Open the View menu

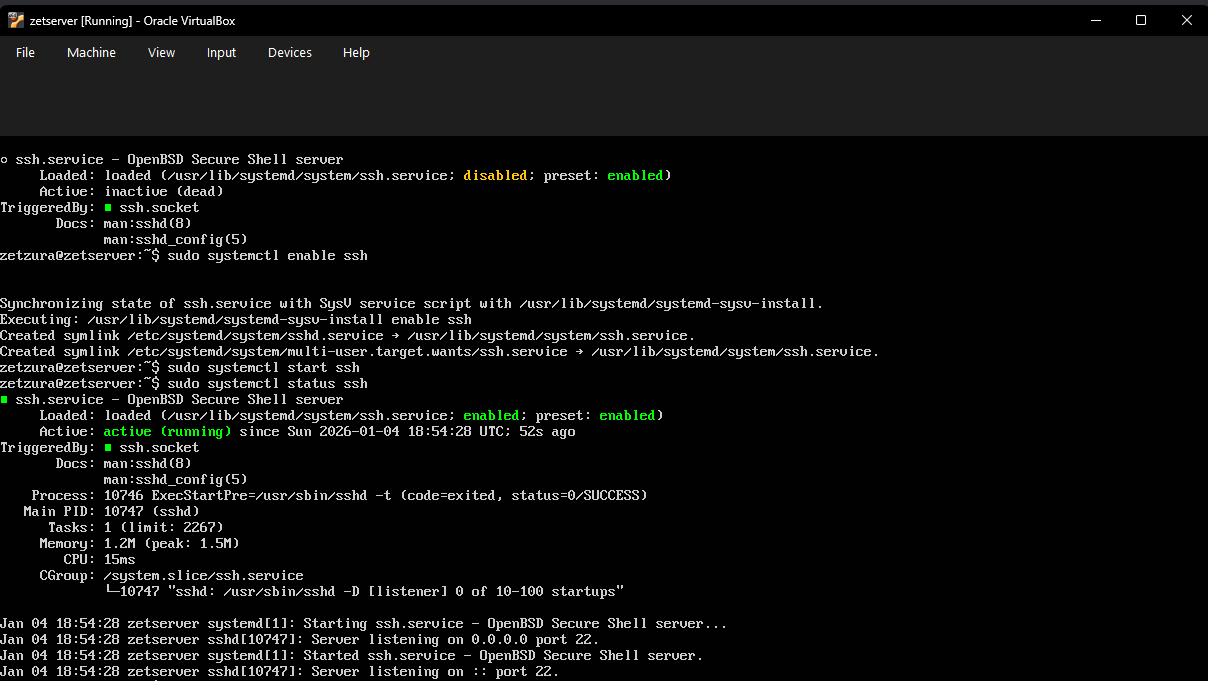tap(161, 52)
